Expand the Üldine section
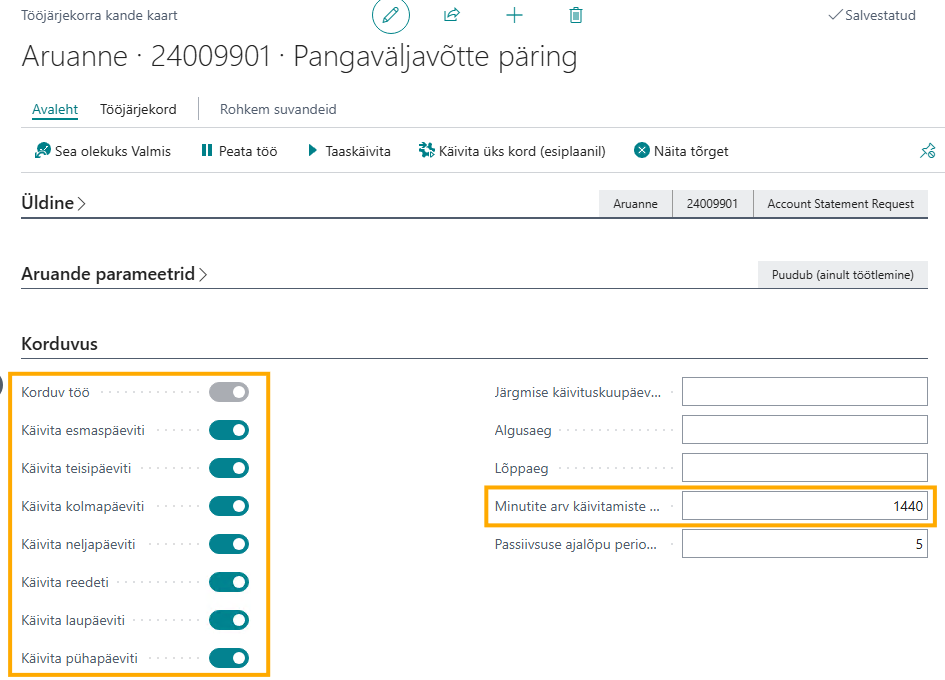The image size is (945, 680). (x=54, y=203)
